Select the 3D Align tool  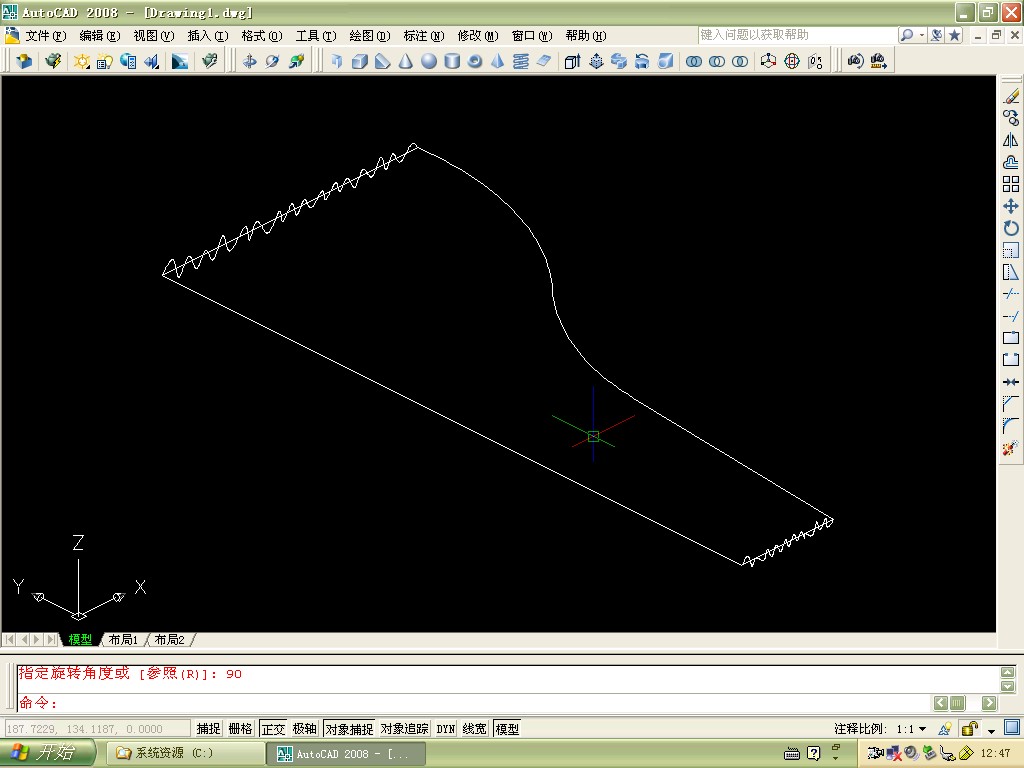coord(815,61)
